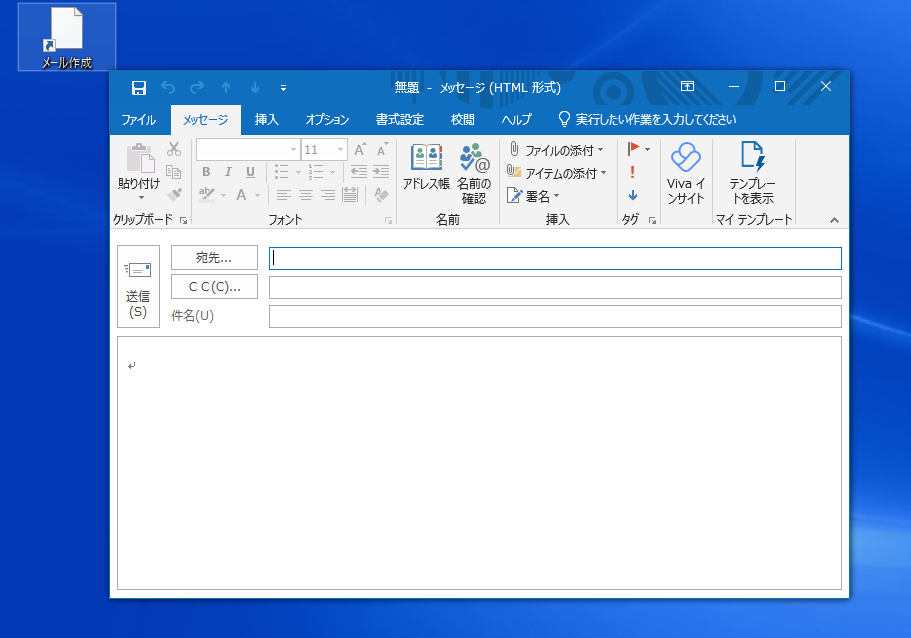
Task: Toggle center alignment
Action: [x=306, y=195]
